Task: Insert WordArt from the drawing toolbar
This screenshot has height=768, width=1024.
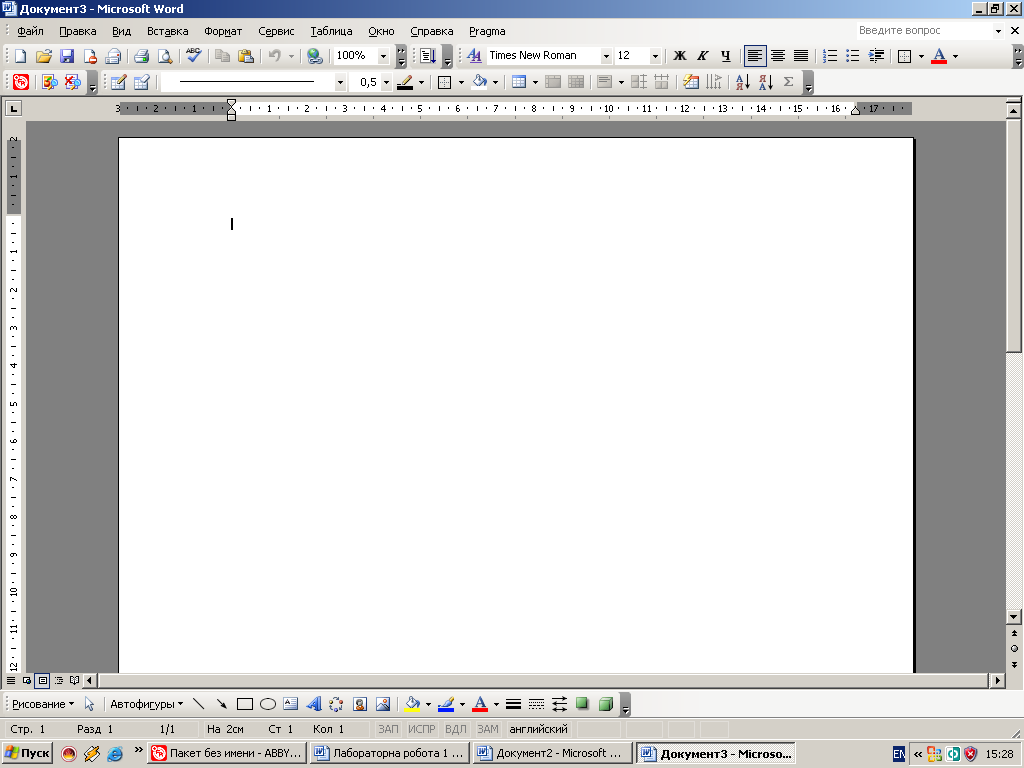Action: click(313, 704)
